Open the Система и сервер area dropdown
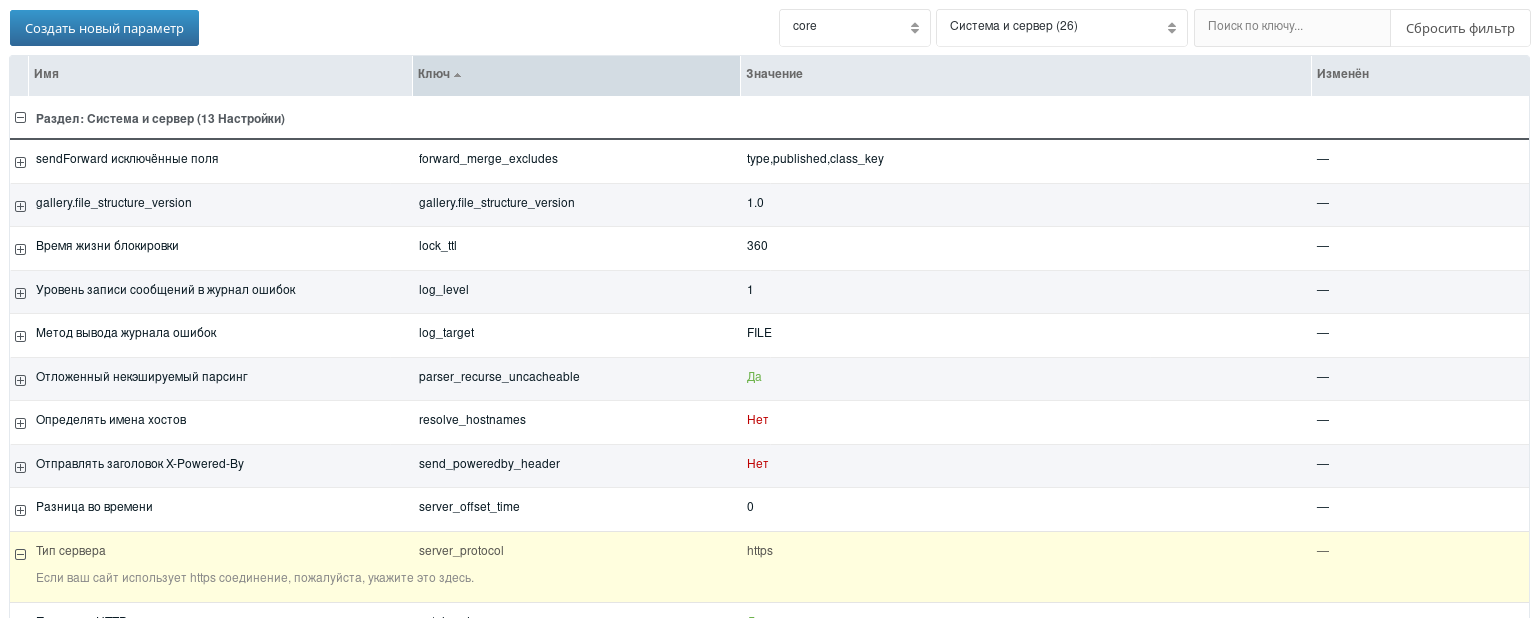Screen dimensions: 1533x618 (1061, 27)
